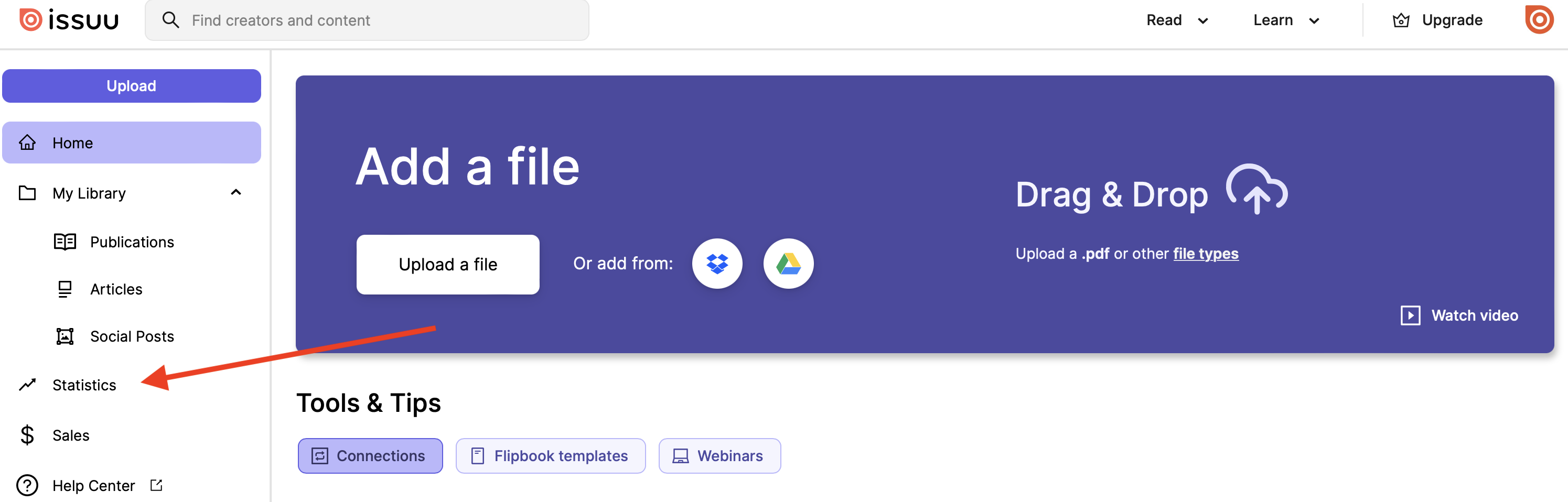Click the Watch video play icon
The height and width of the screenshot is (502, 1568).
(x=1410, y=315)
